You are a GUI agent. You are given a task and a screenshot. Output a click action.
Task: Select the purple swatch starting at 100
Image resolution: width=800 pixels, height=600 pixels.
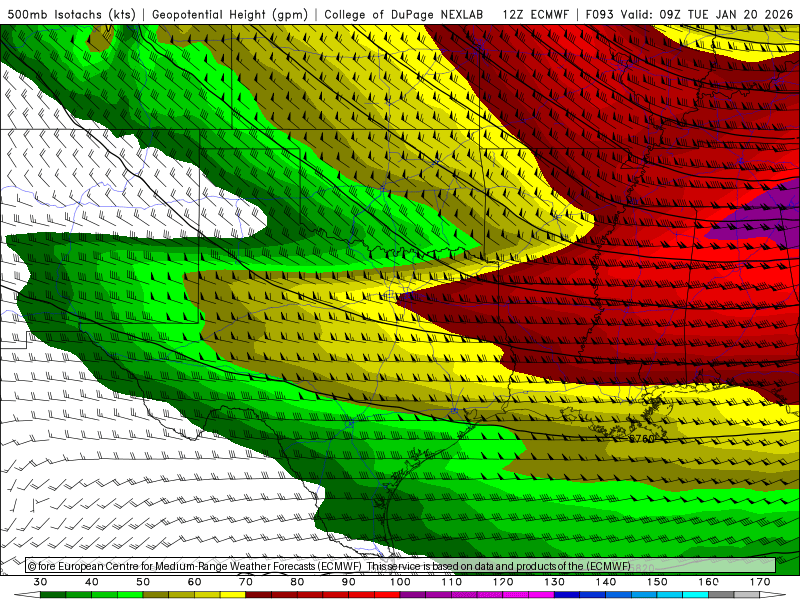click(x=413, y=595)
